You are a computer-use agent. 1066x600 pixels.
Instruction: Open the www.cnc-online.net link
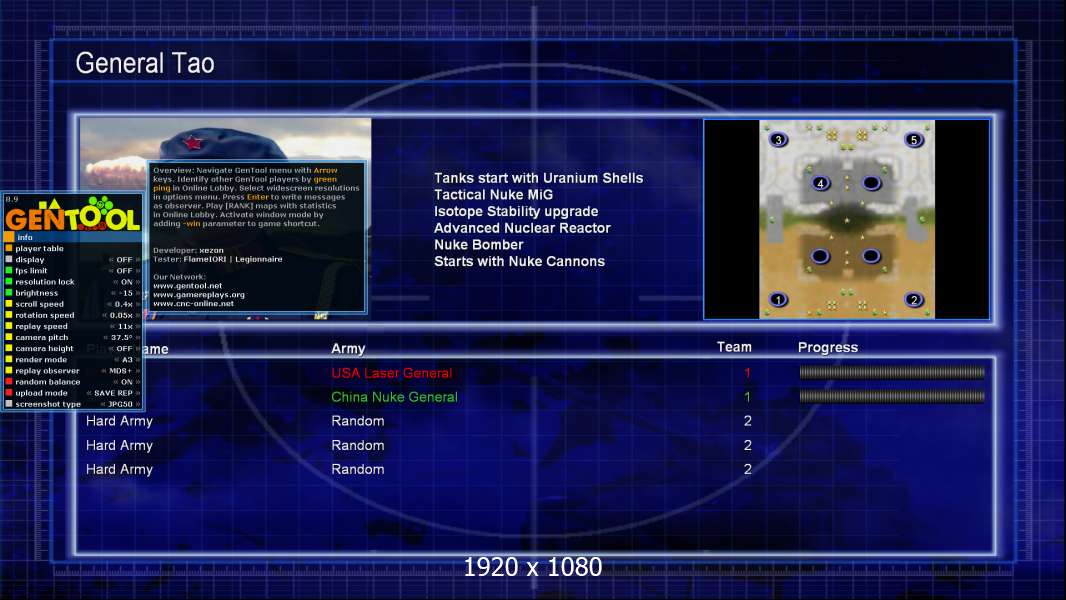coord(193,304)
